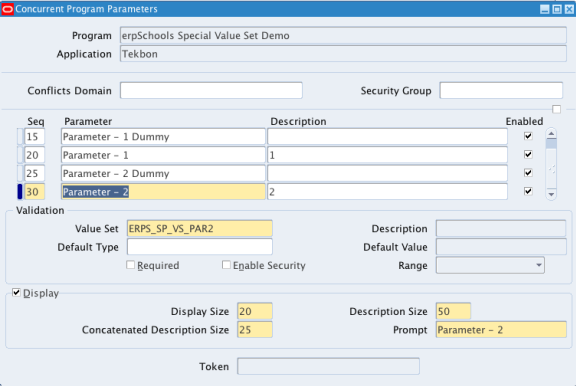Viewport: 576px width, 386px height.
Task: Click the Token field
Action: (x=328, y=366)
